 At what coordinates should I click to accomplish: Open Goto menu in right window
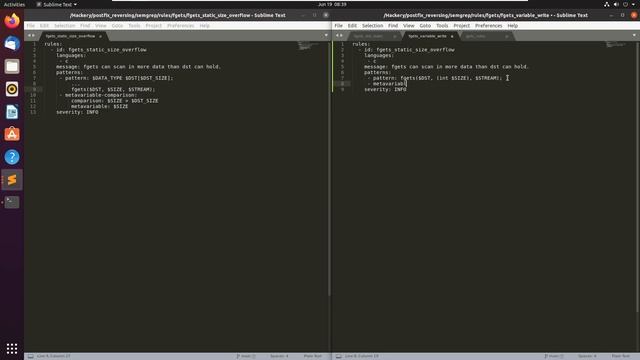[425, 26]
